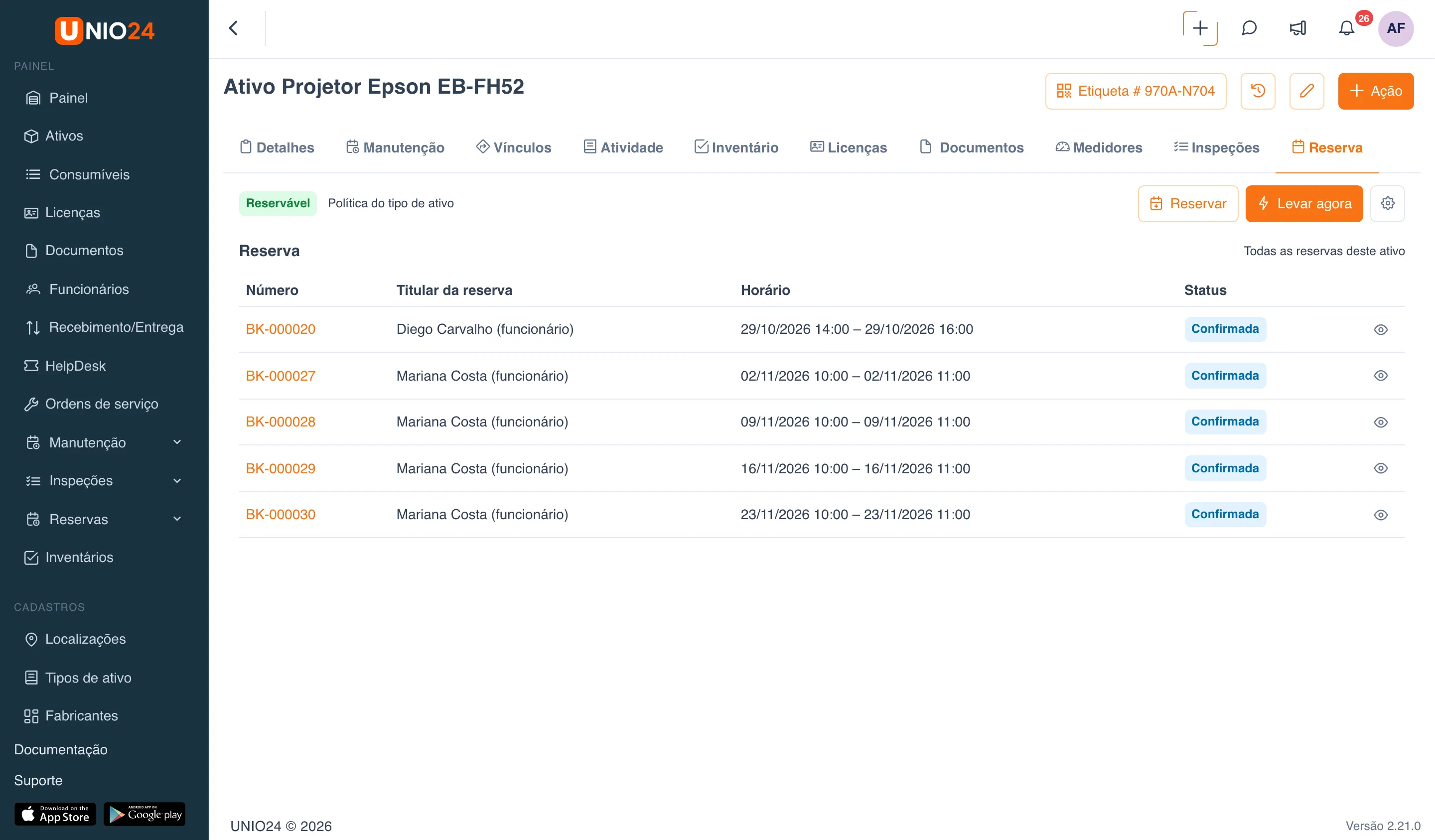
Task: Click the Reservar button
Action: click(x=1187, y=203)
